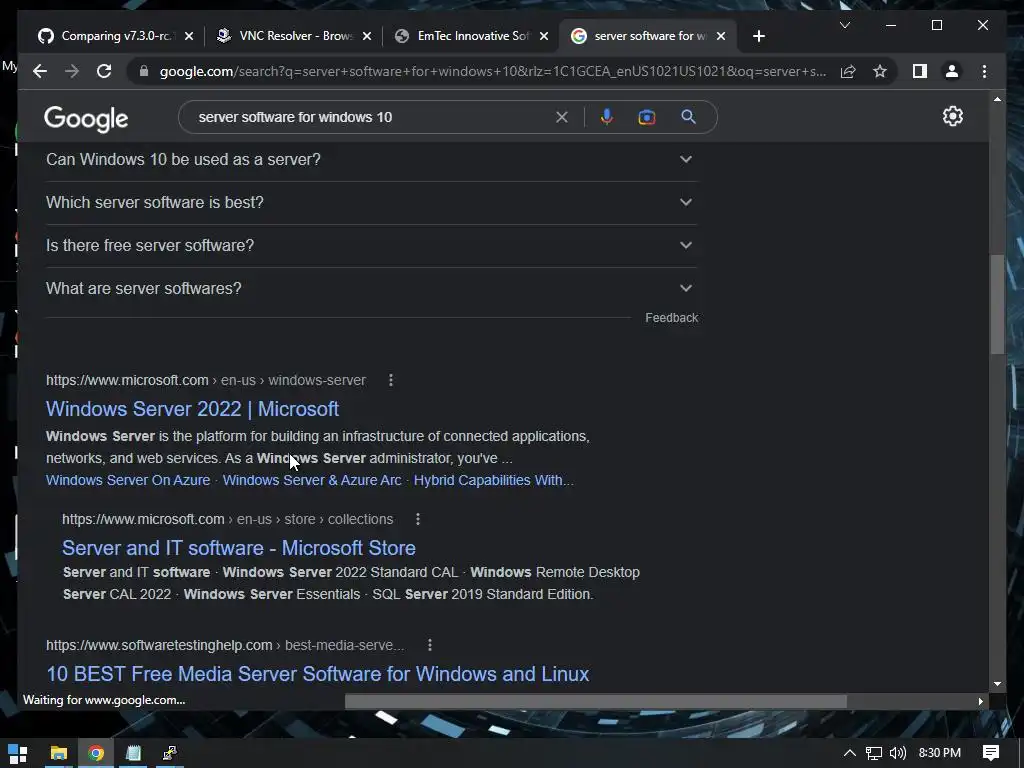Expand 'What are server softwares?'
Screen dimensions: 1024x768
[x=371, y=289]
